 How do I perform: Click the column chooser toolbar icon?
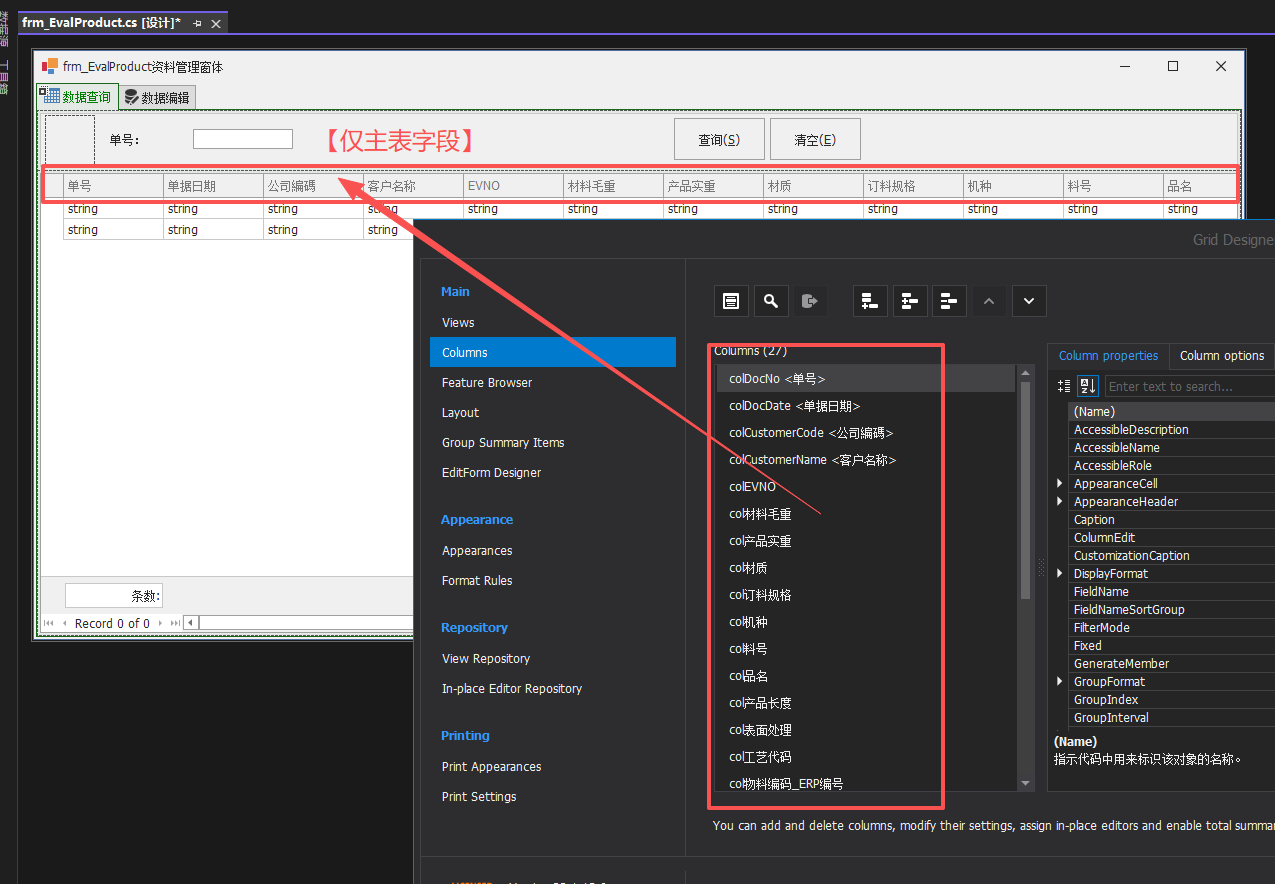(x=731, y=300)
